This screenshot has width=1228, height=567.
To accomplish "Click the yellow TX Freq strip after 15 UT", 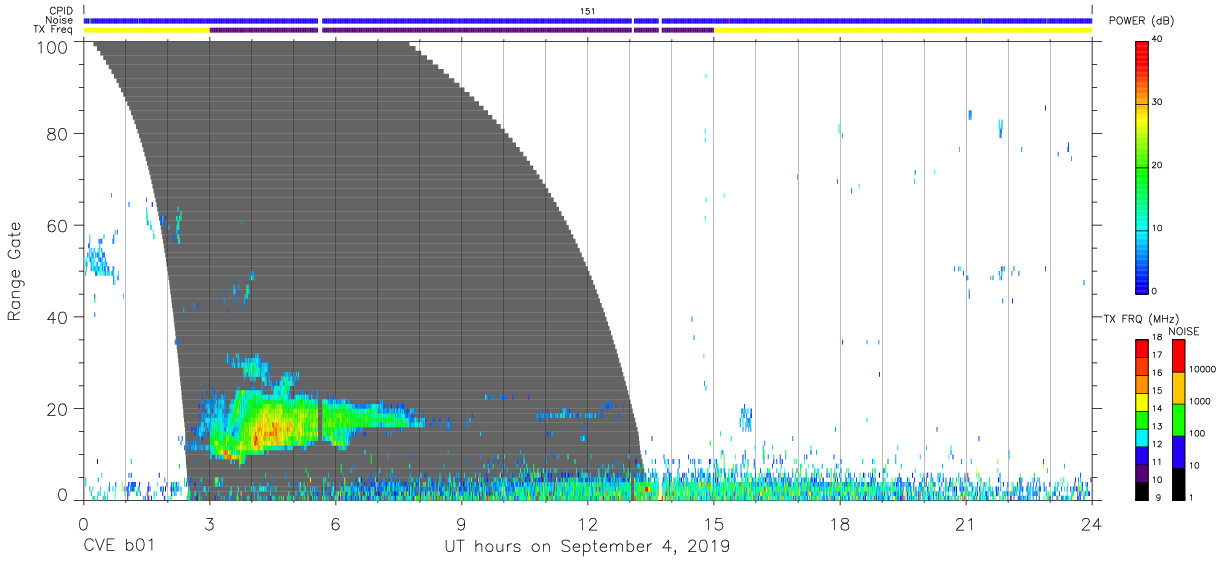I will click(902, 30).
